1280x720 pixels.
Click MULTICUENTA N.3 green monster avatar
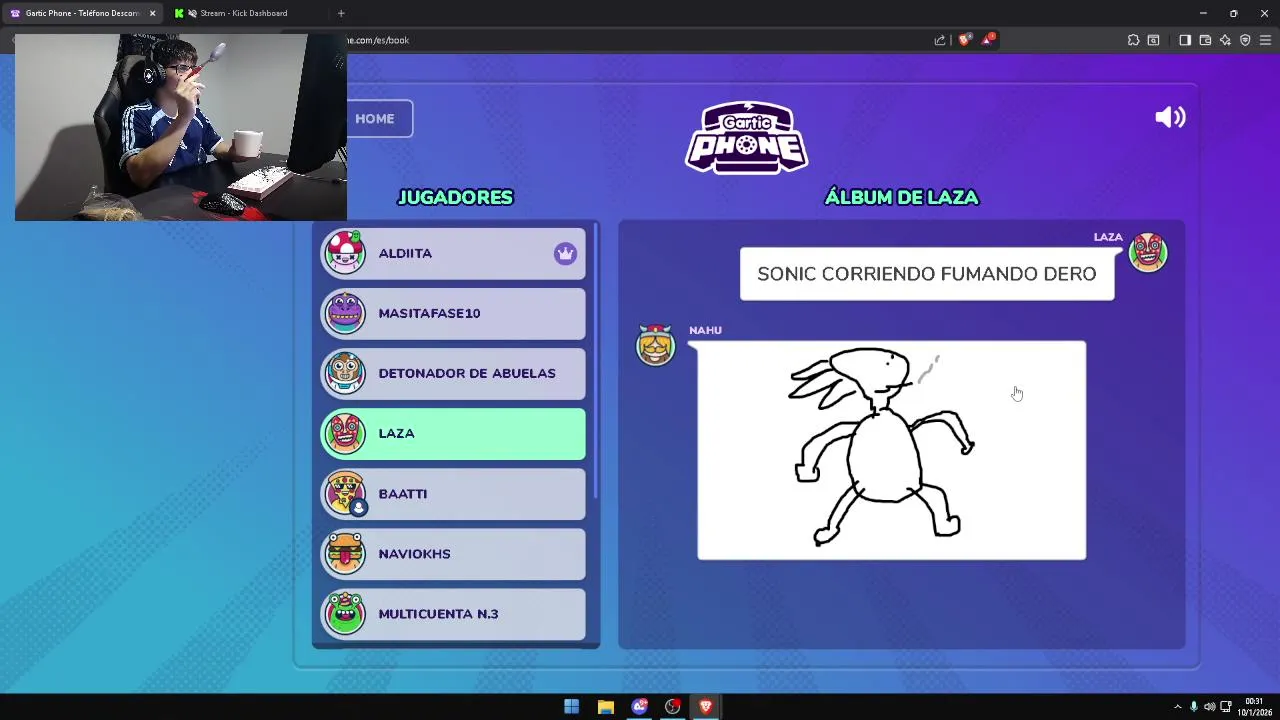(345, 613)
